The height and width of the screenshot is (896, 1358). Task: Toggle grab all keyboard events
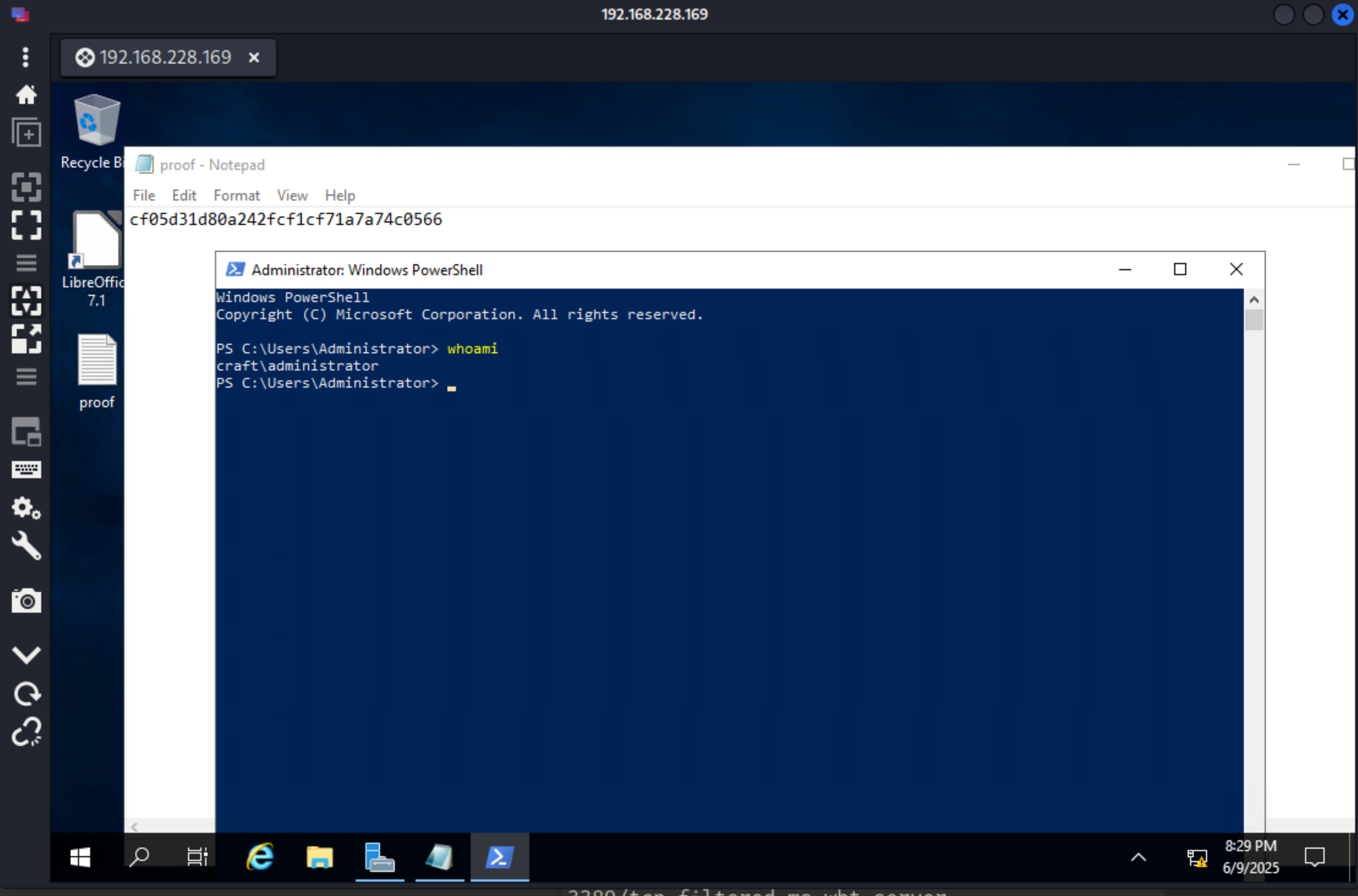[26, 470]
